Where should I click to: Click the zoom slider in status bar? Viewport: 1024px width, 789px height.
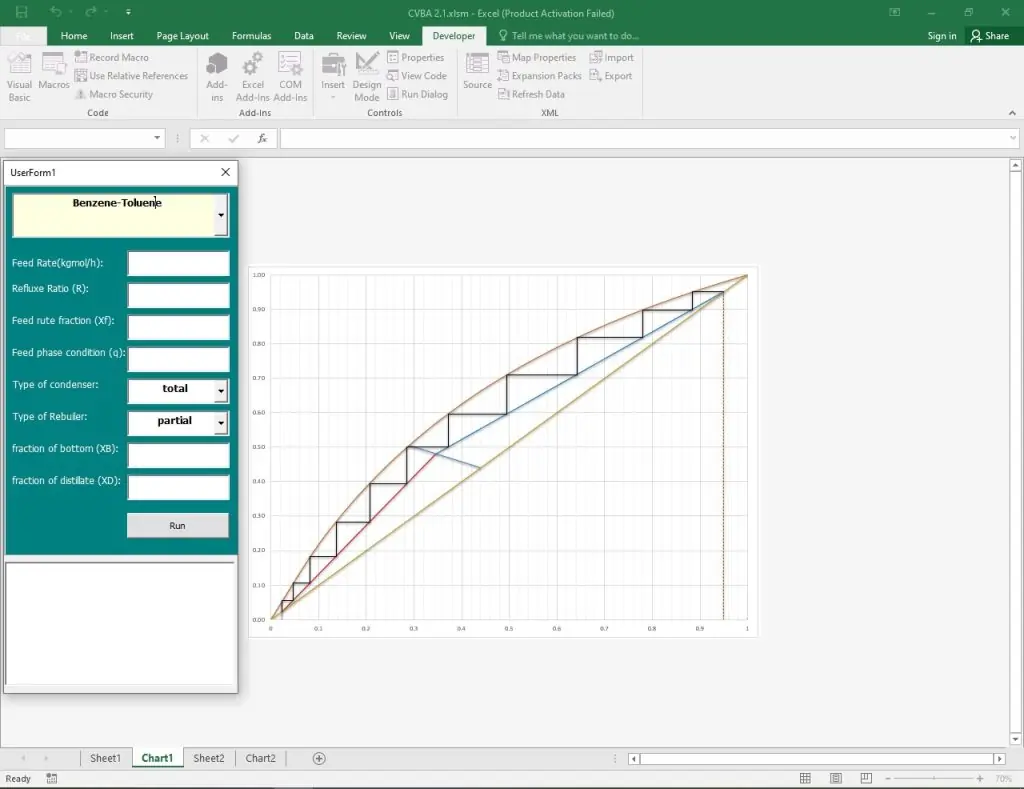935,778
